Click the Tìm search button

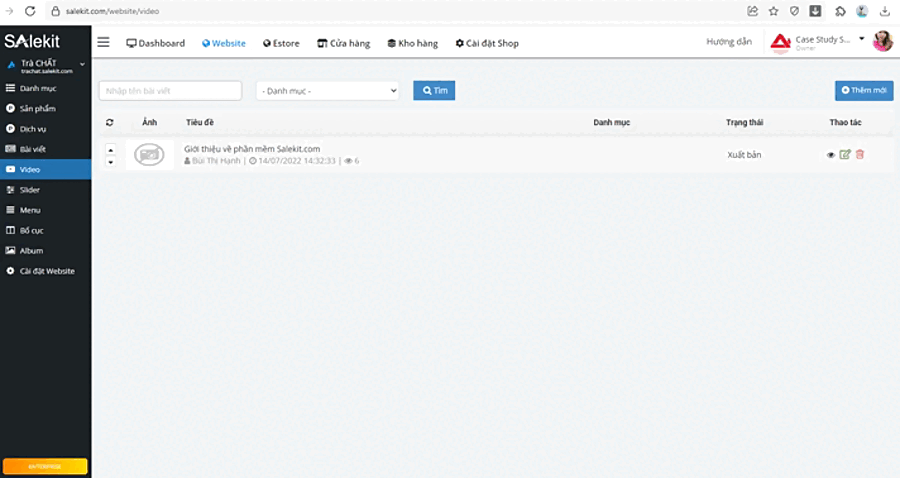click(434, 90)
